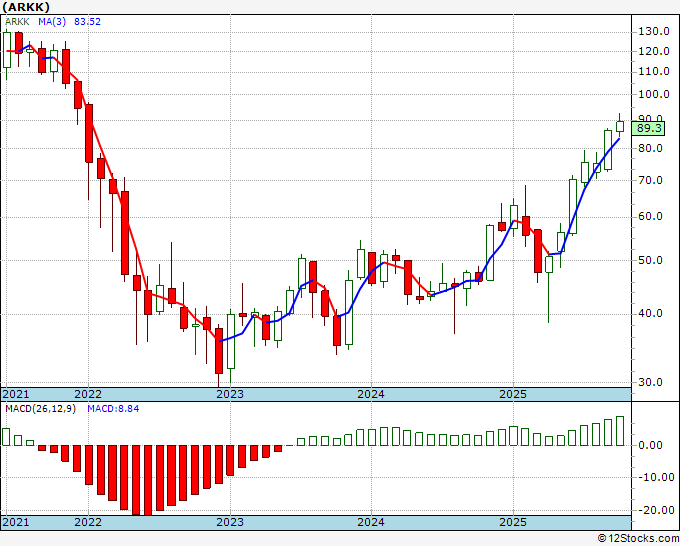Click the latest green candlestick near 89.3

[620, 126]
